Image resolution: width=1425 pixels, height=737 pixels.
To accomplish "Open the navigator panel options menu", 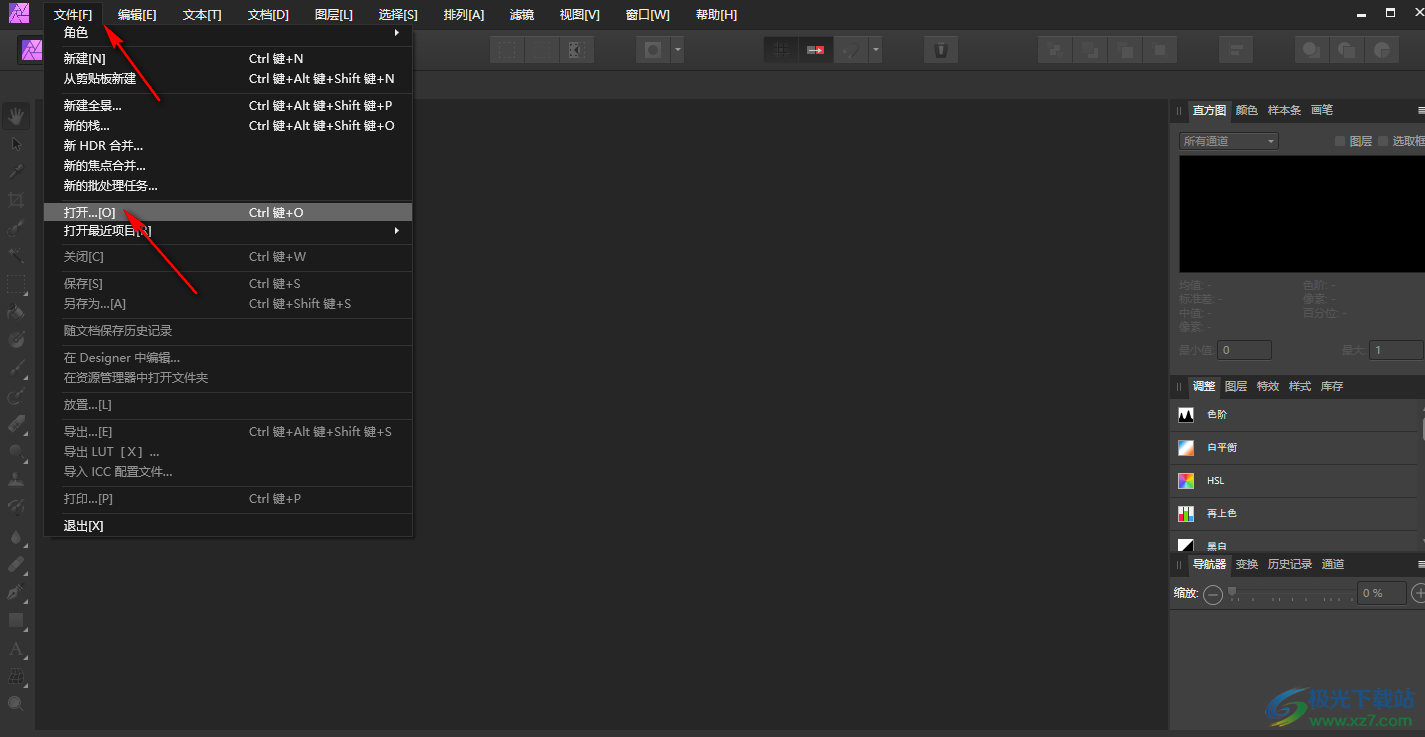I will tap(1421, 564).
